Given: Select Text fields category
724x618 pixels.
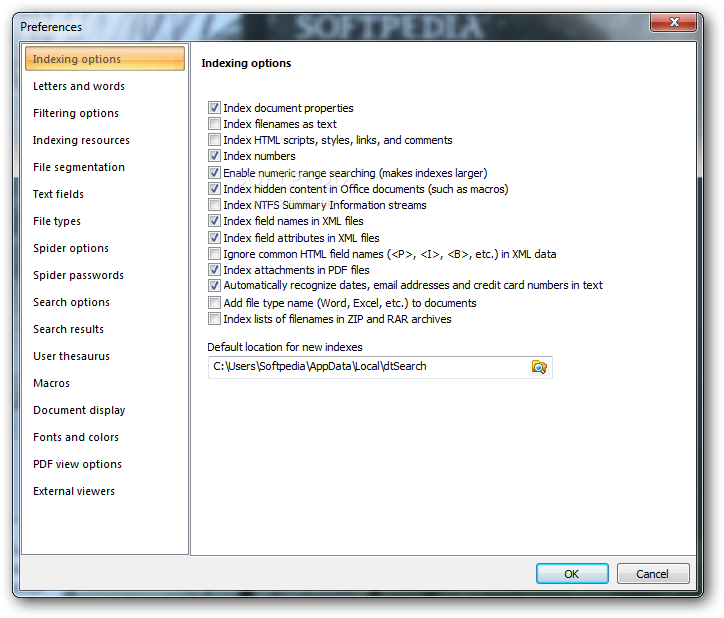Looking at the screenshot, I should pyautogui.click(x=105, y=194).
